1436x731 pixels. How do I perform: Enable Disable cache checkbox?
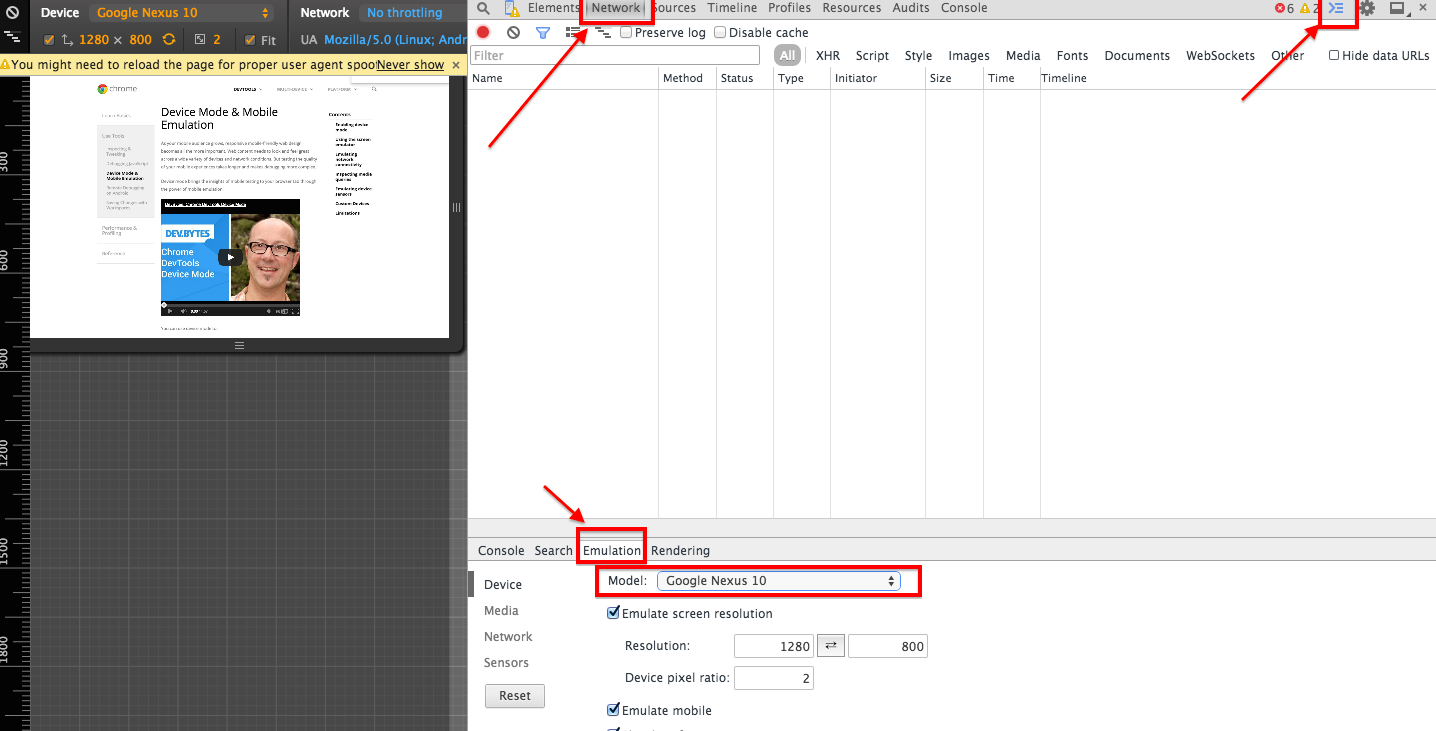720,32
